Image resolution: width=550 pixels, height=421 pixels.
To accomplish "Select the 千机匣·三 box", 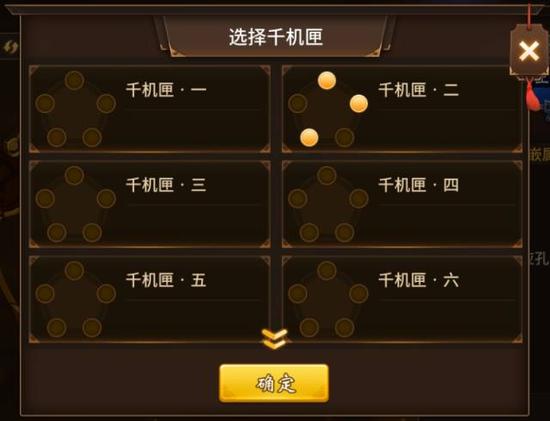I will point(150,204).
